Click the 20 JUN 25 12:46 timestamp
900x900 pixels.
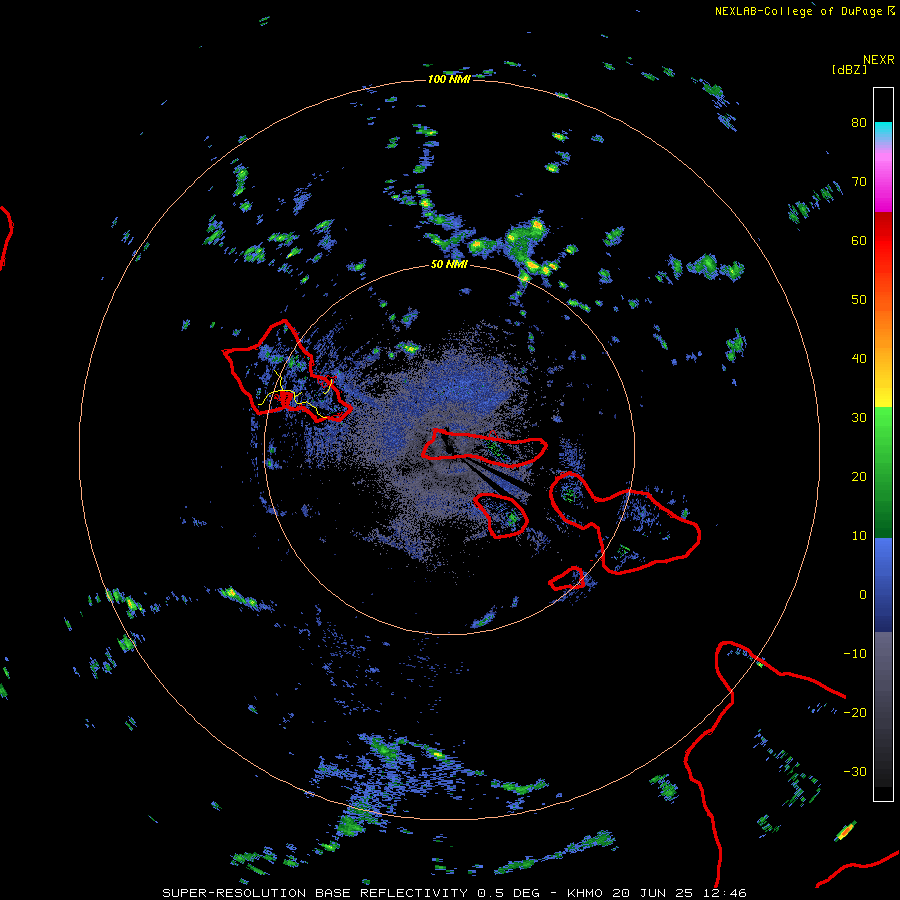(x=679, y=893)
